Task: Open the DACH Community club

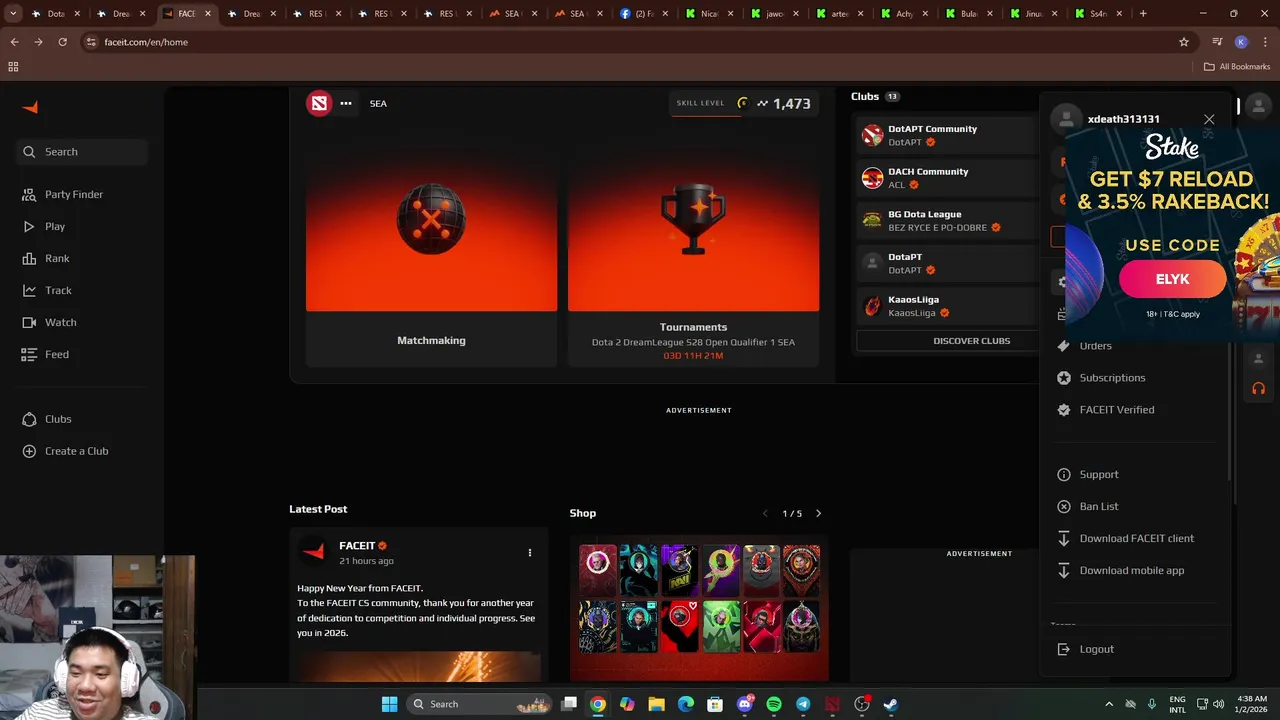Action: click(945, 178)
